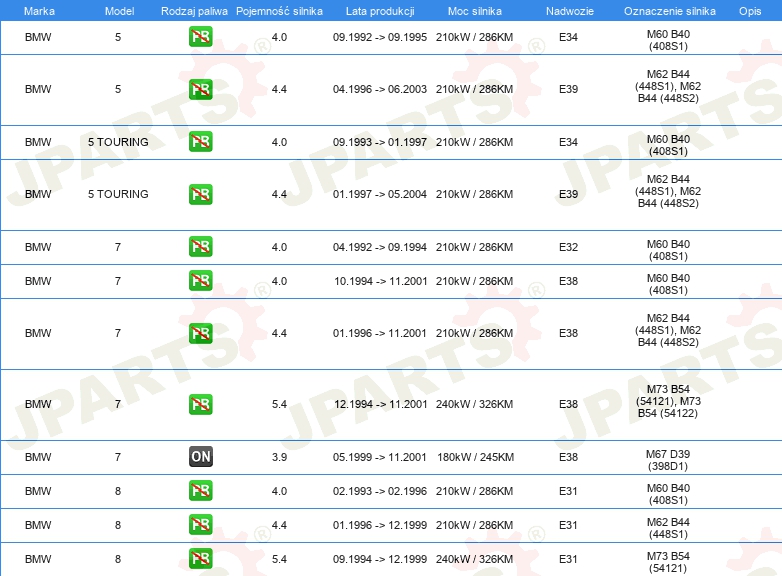Select date range 02.1993 -> 02.1996
The height and width of the screenshot is (576, 782).
(x=380, y=491)
